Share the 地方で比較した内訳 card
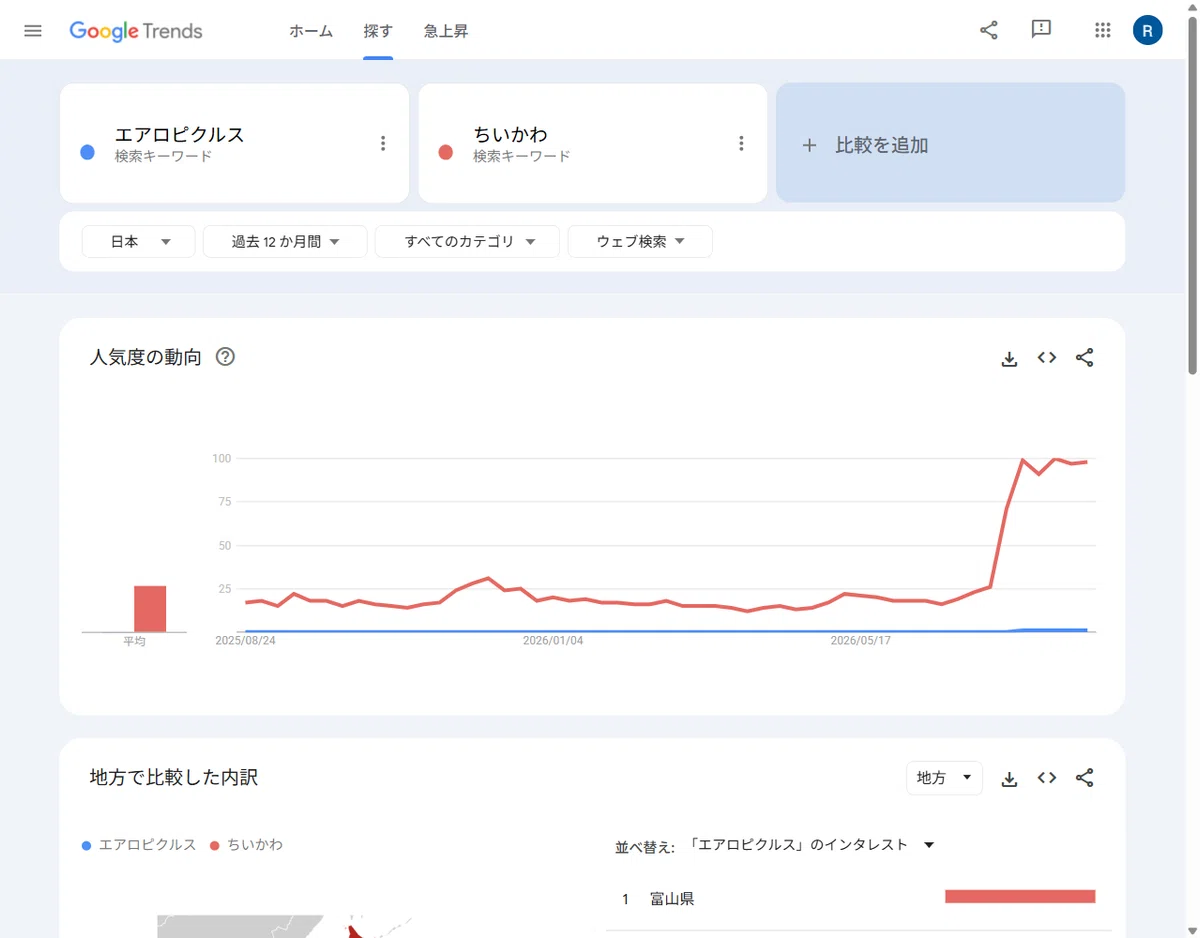The image size is (1200, 938). [x=1085, y=778]
